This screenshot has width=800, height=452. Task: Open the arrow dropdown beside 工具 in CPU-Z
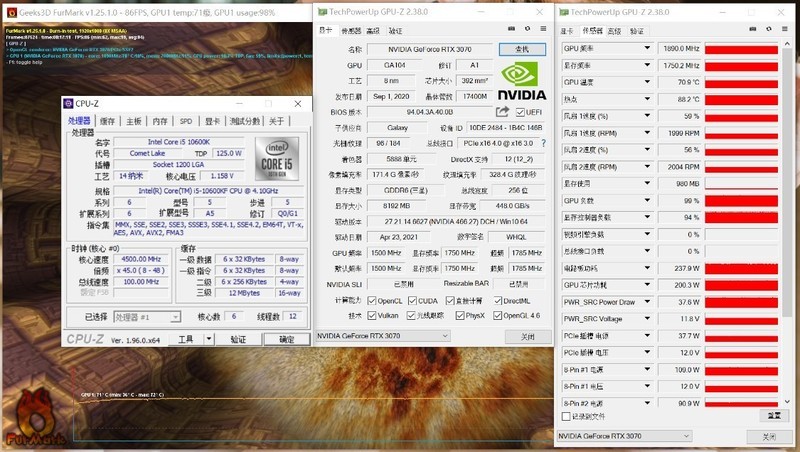click(x=209, y=339)
